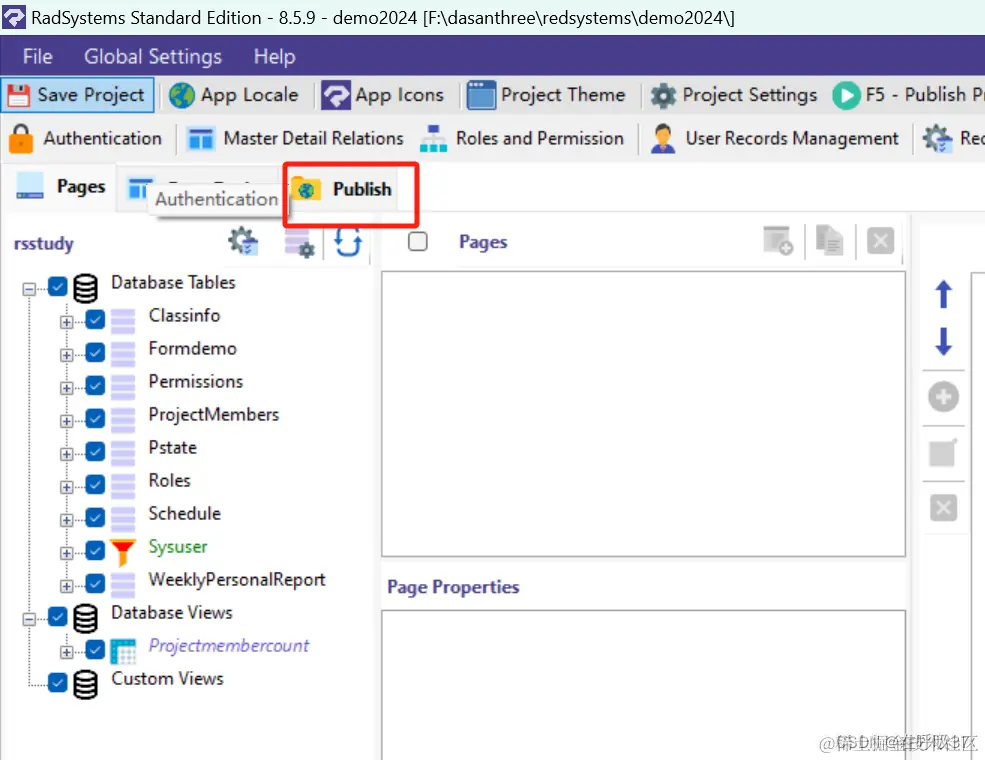
Task: Expand the Classinfo tree node
Action: coord(67,322)
